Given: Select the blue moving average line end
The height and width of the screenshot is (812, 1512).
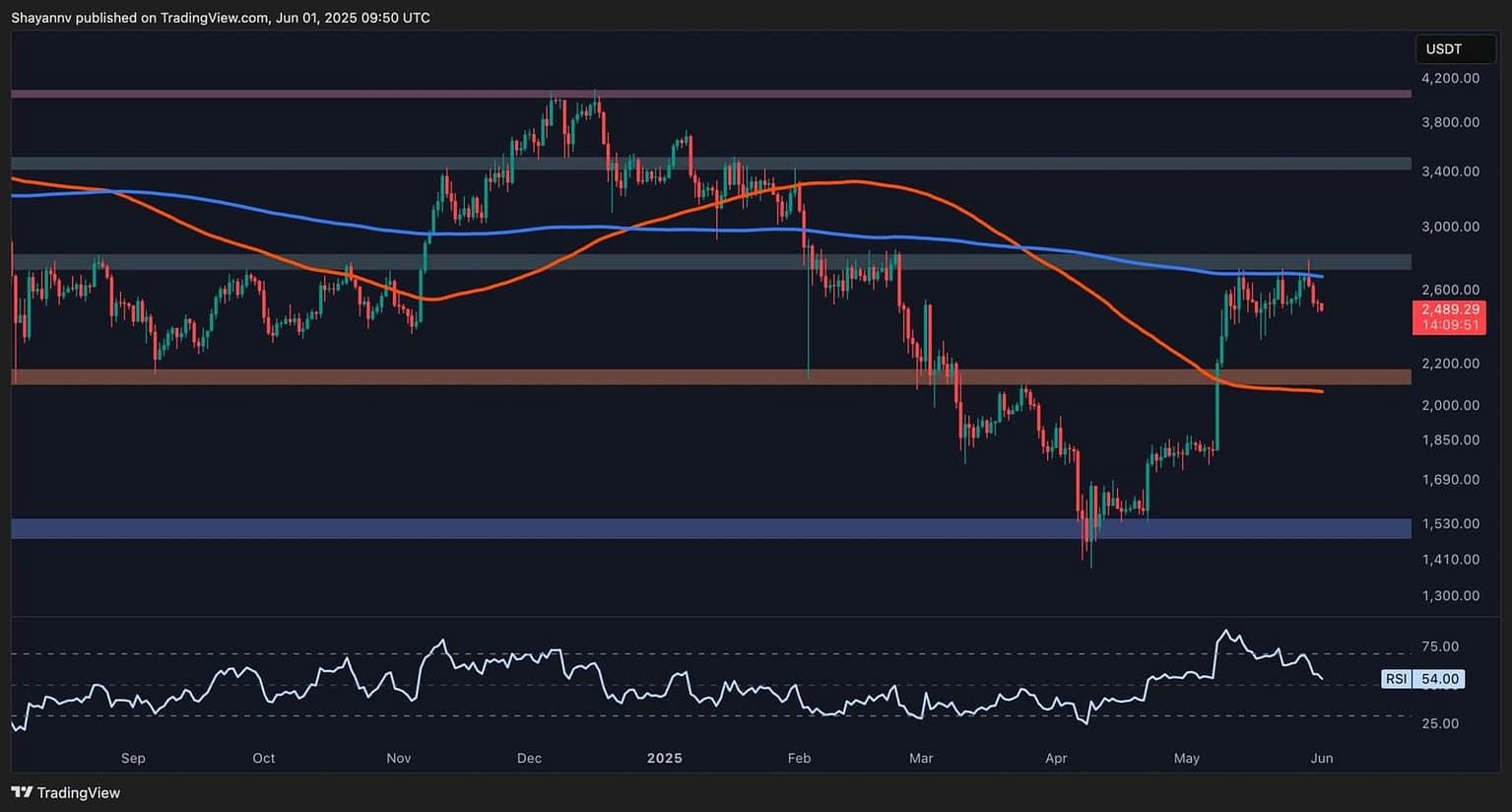Looking at the screenshot, I should pyautogui.click(x=1320, y=276).
